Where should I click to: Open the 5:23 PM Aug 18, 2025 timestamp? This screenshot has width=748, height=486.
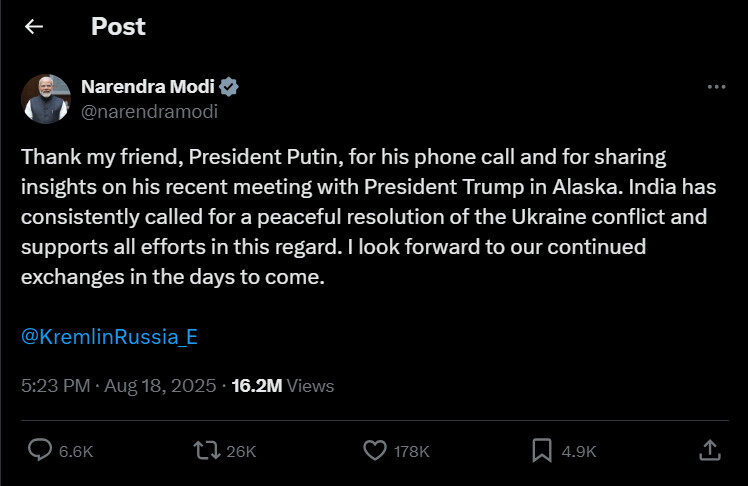[x=118, y=385]
